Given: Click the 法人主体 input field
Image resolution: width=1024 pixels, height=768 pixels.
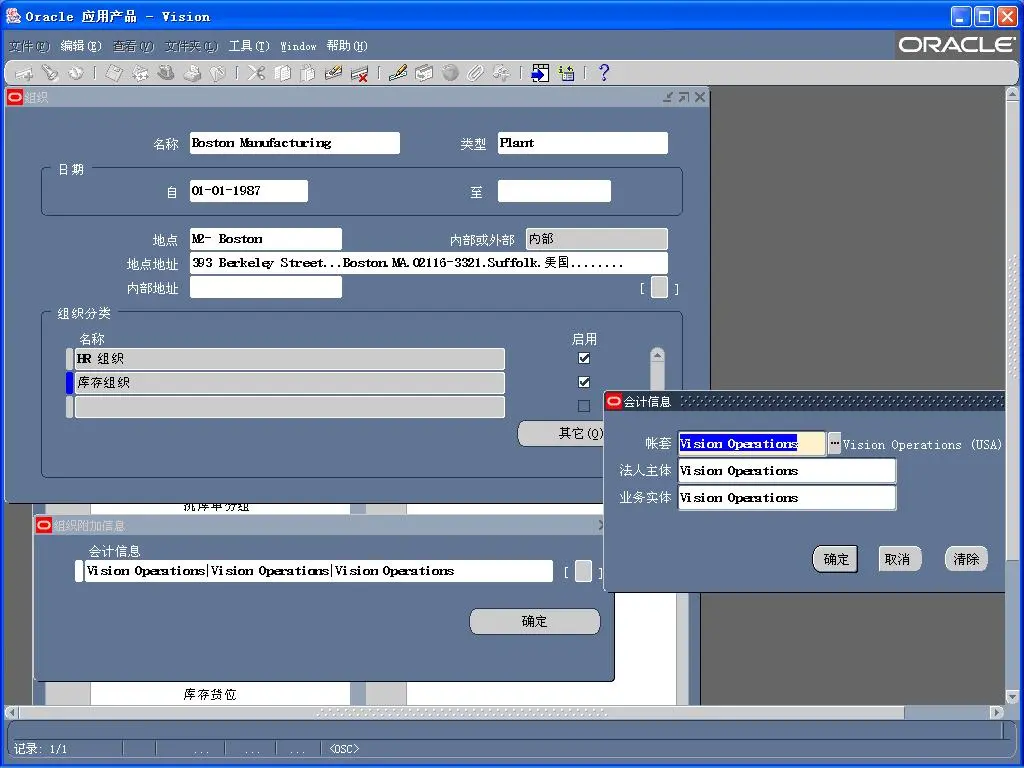Looking at the screenshot, I should tap(786, 471).
